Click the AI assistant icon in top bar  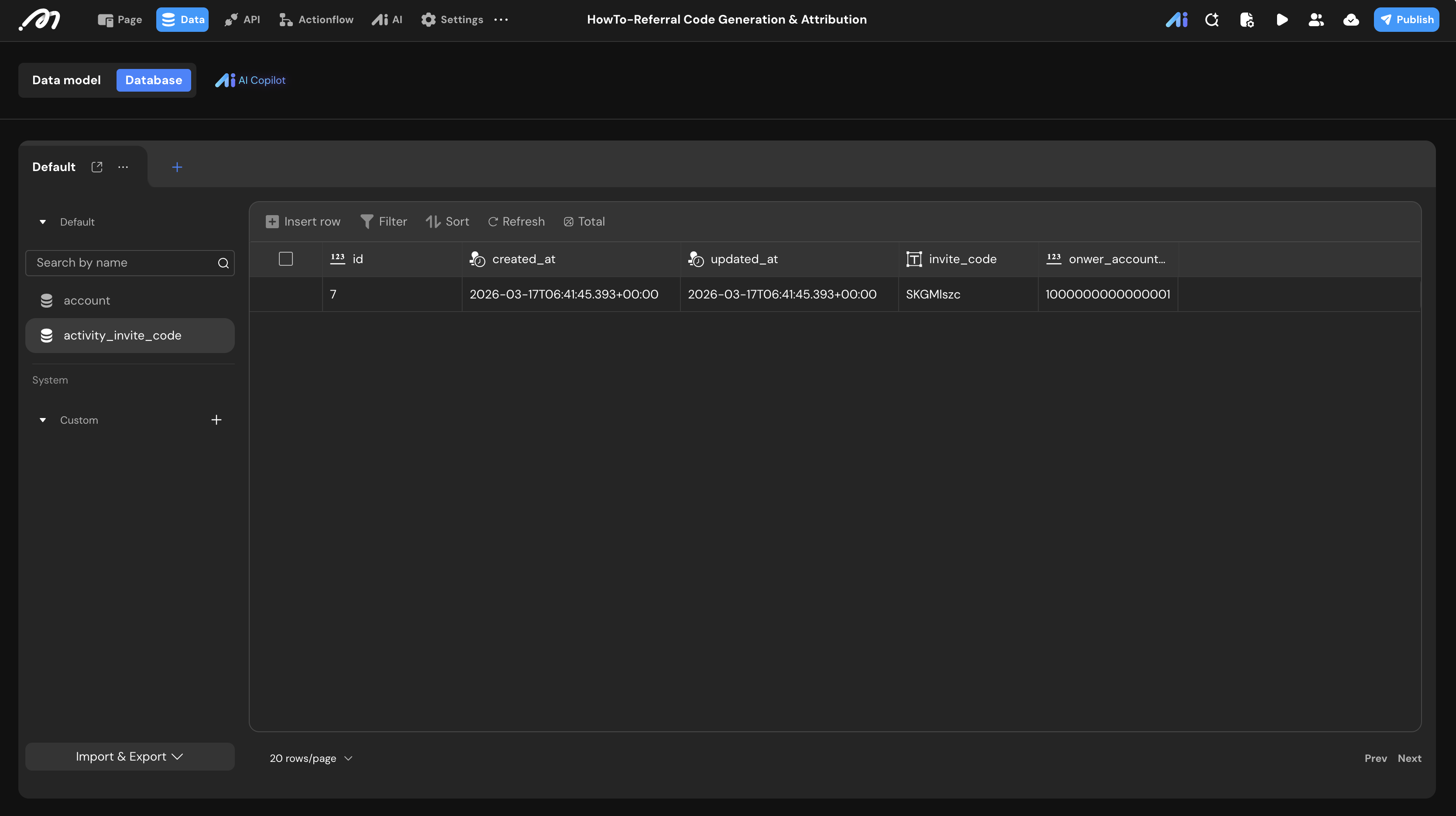(1177, 20)
